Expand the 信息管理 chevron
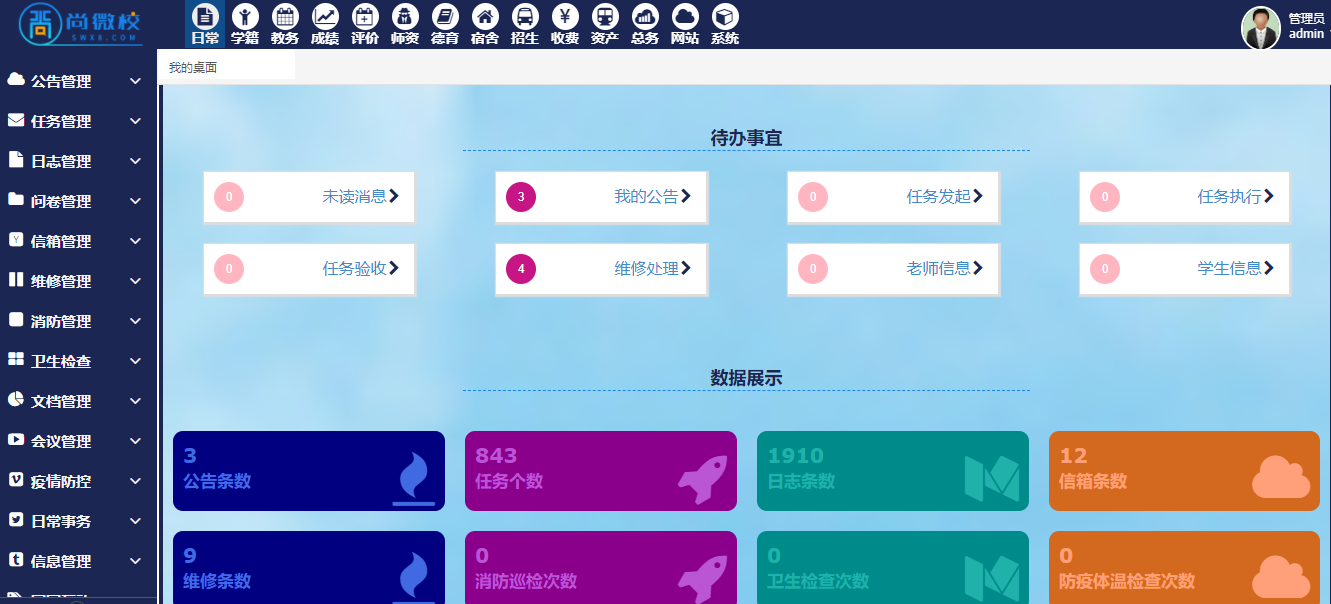Screen dimensions: 1331x604 pos(136,561)
